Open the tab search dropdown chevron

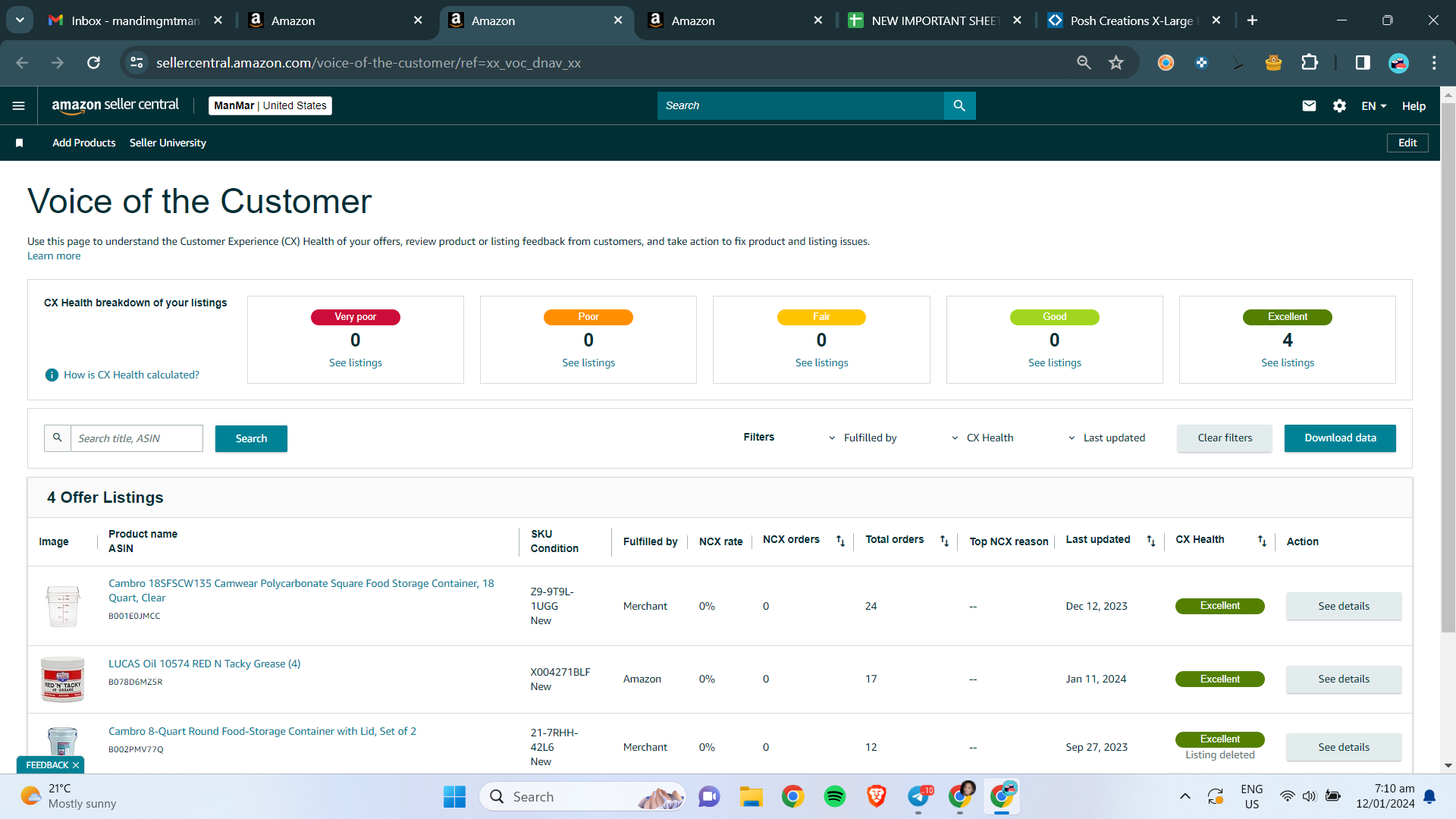point(20,20)
